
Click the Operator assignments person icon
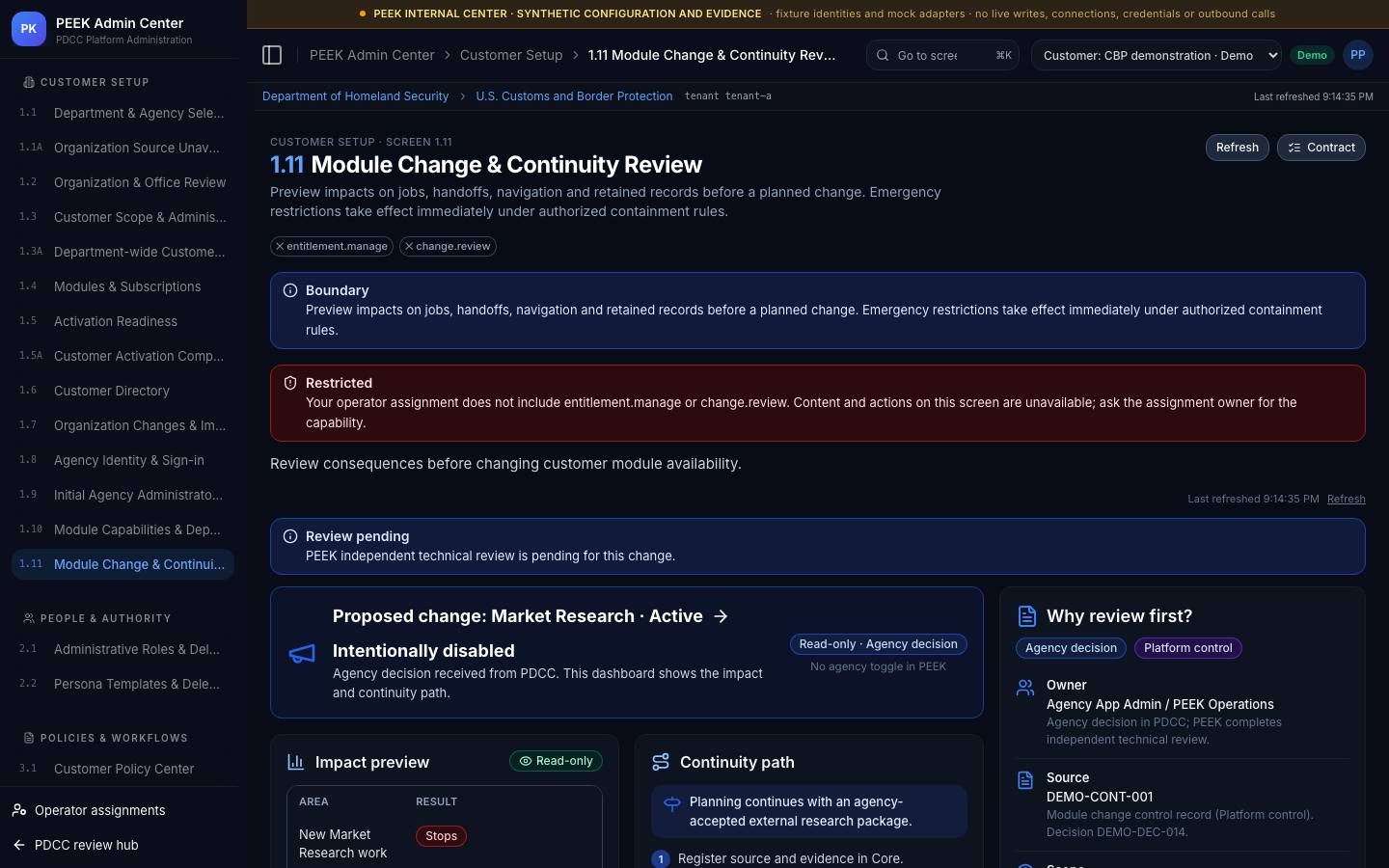coord(19,810)
